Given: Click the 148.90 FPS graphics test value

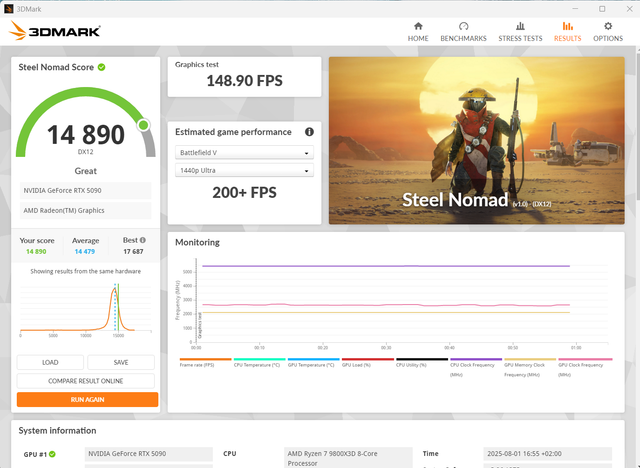Looking at the screenshot, I should click(x=244, y=81).
